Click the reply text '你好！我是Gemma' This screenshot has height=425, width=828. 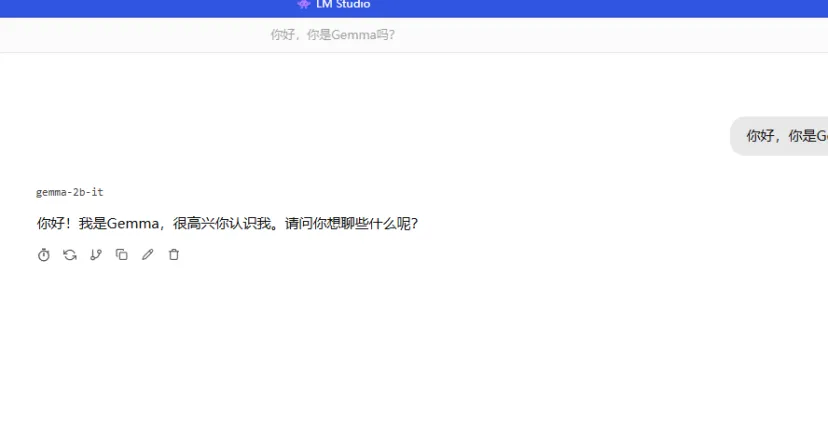[x=98, y=223]
